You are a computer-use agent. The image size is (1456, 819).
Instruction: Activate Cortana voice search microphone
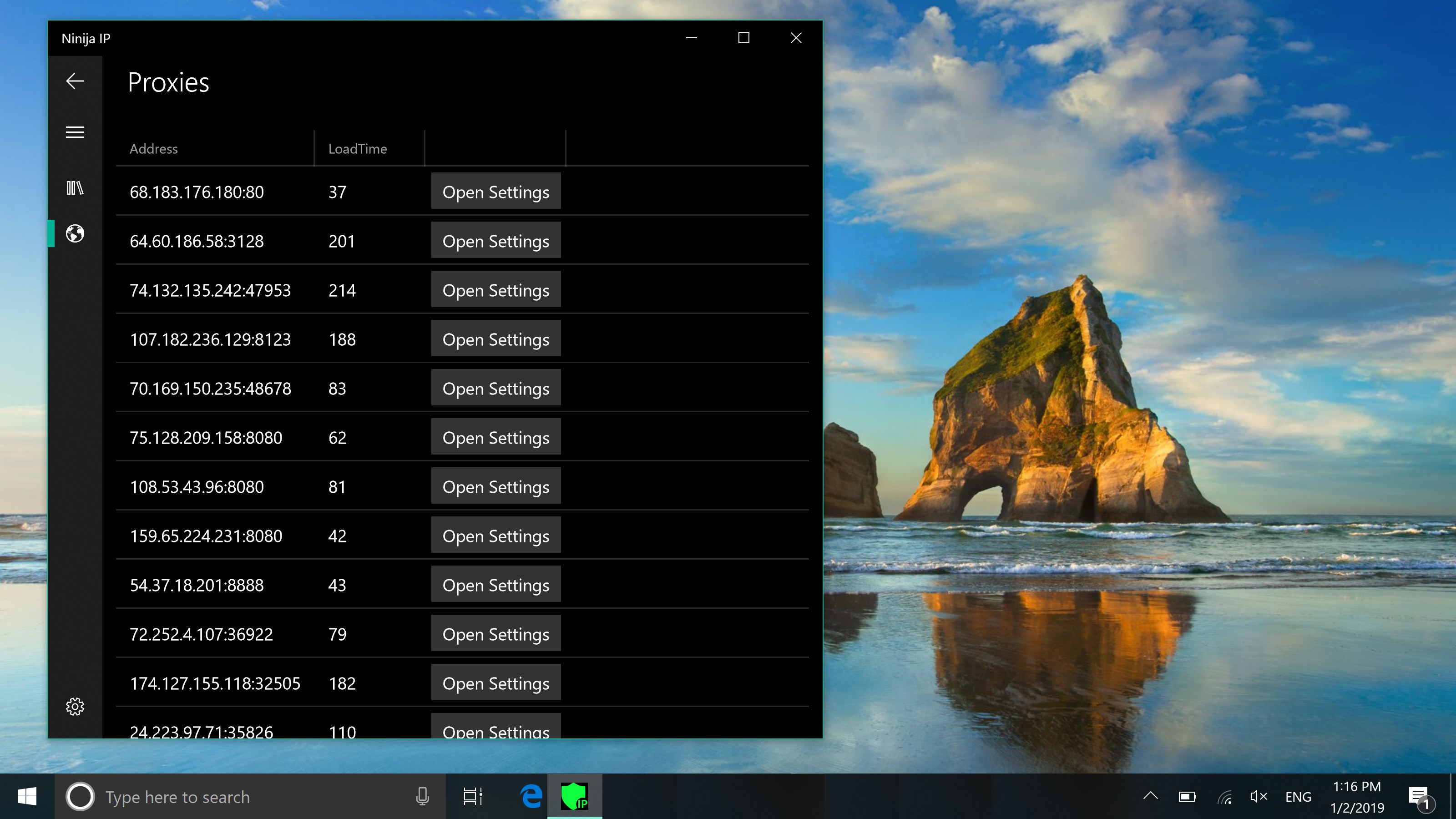(423, 796)
